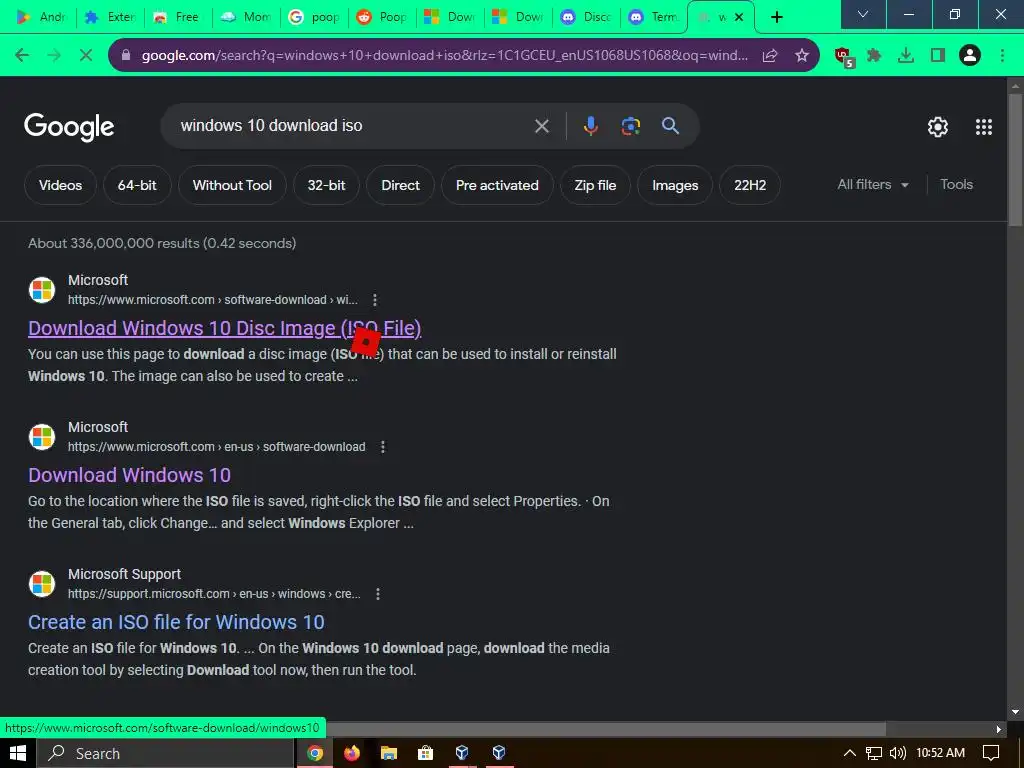Open notification center icon
Screen dimensions: 1024x768
click(991, 753)
